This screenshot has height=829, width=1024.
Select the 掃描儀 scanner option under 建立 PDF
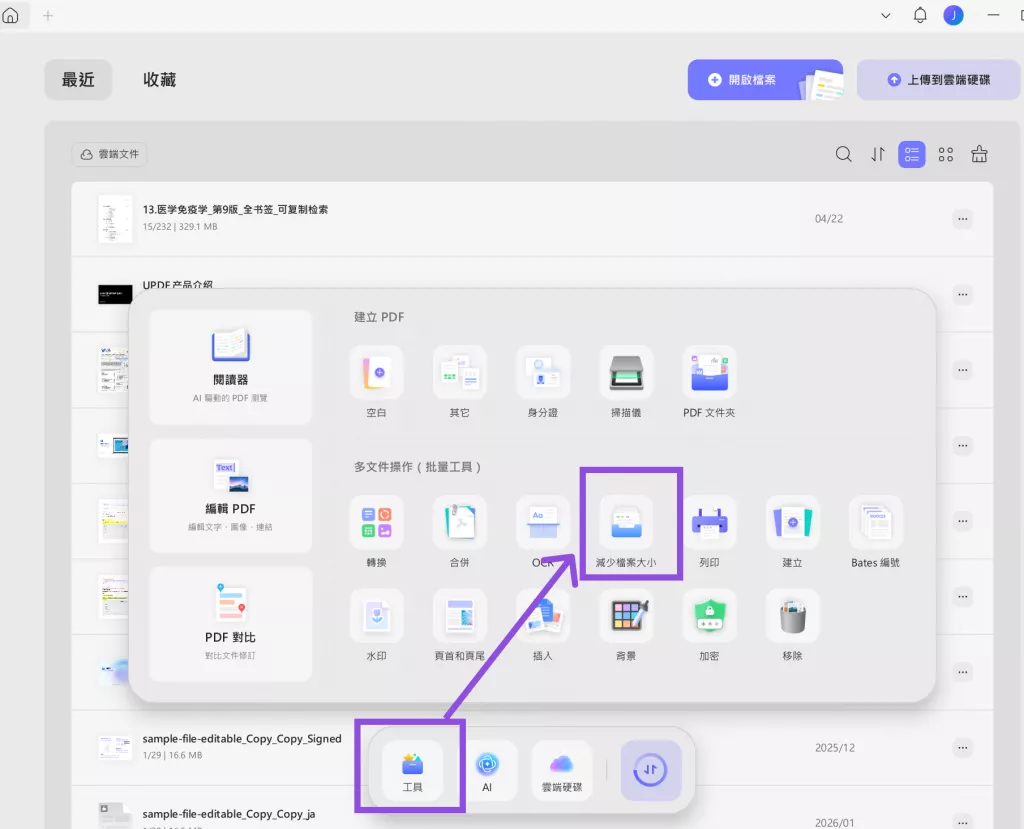click(626, 380)
